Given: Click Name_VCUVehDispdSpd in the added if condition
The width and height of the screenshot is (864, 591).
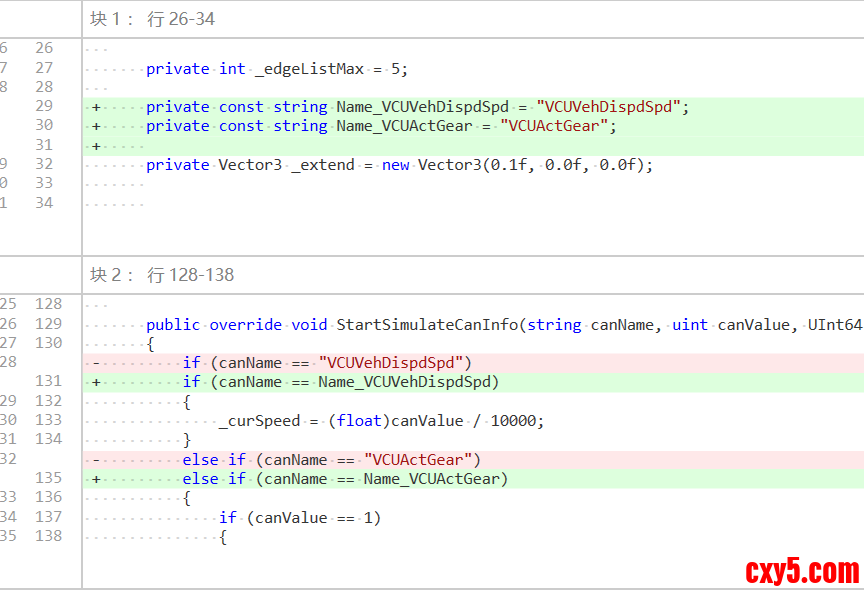Looking at the screenshot, I should [x=408, y=382].
